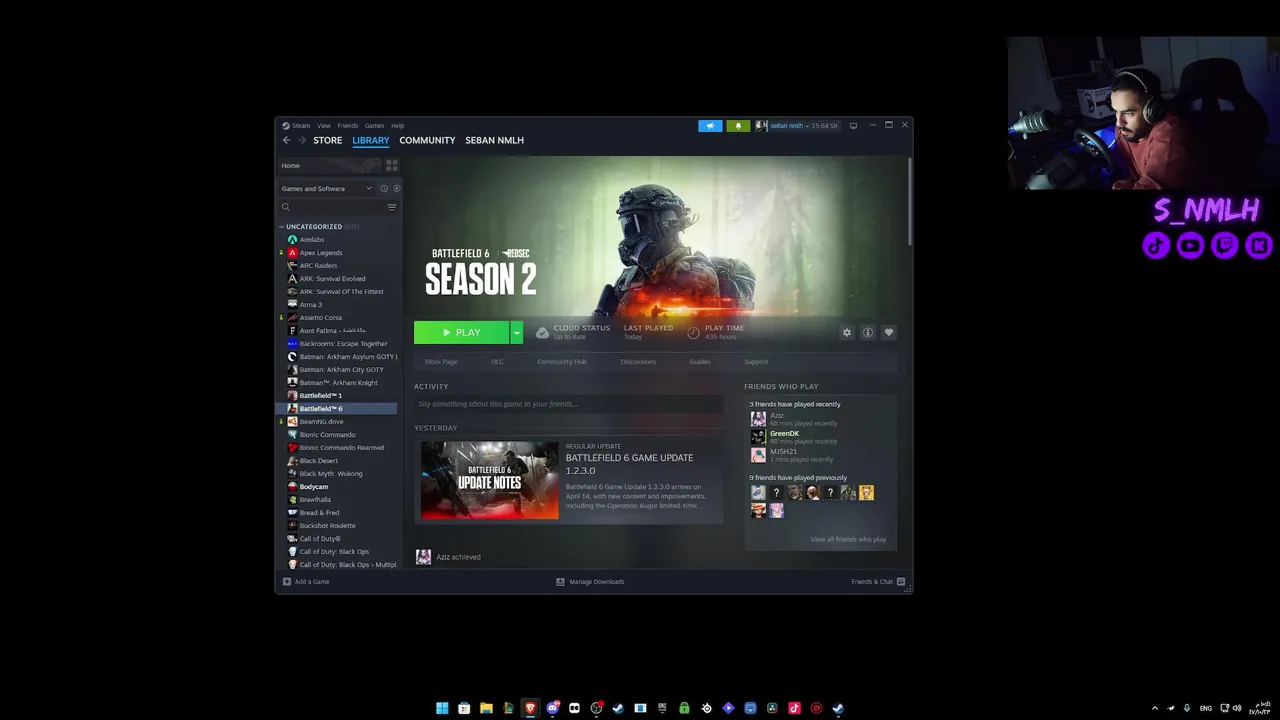1280x720 pixels.
Task: Click the activity say something input
Action: point(568,404)
